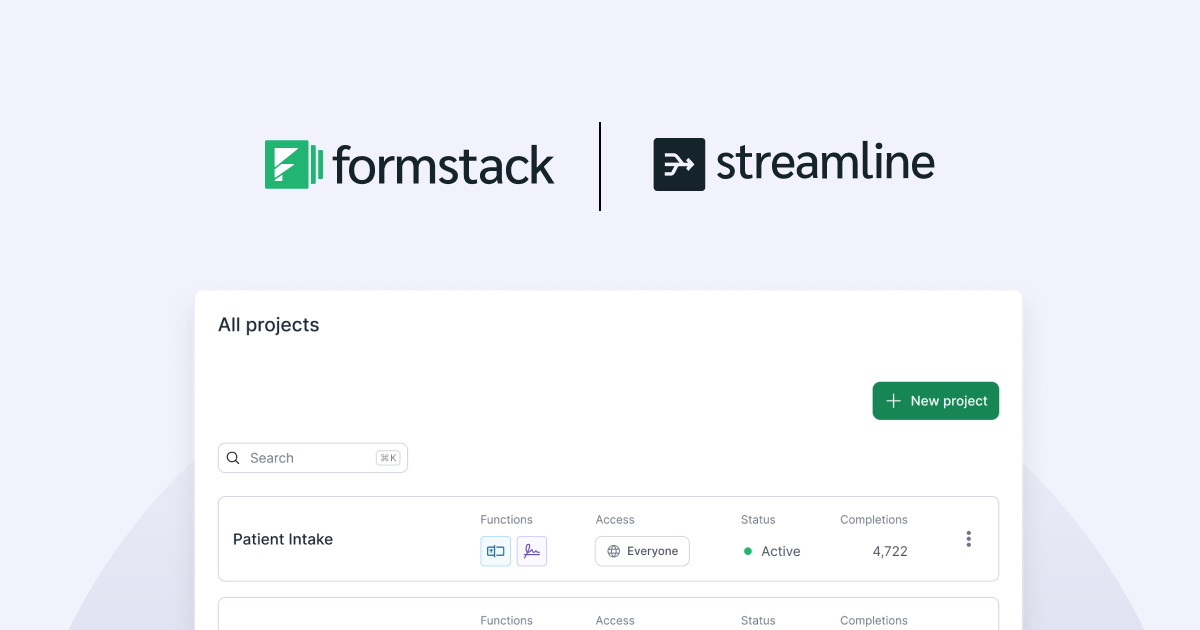Click the ⌘K shortcut badge
The height and width of the screenshot is (630, 1200).
388,458
